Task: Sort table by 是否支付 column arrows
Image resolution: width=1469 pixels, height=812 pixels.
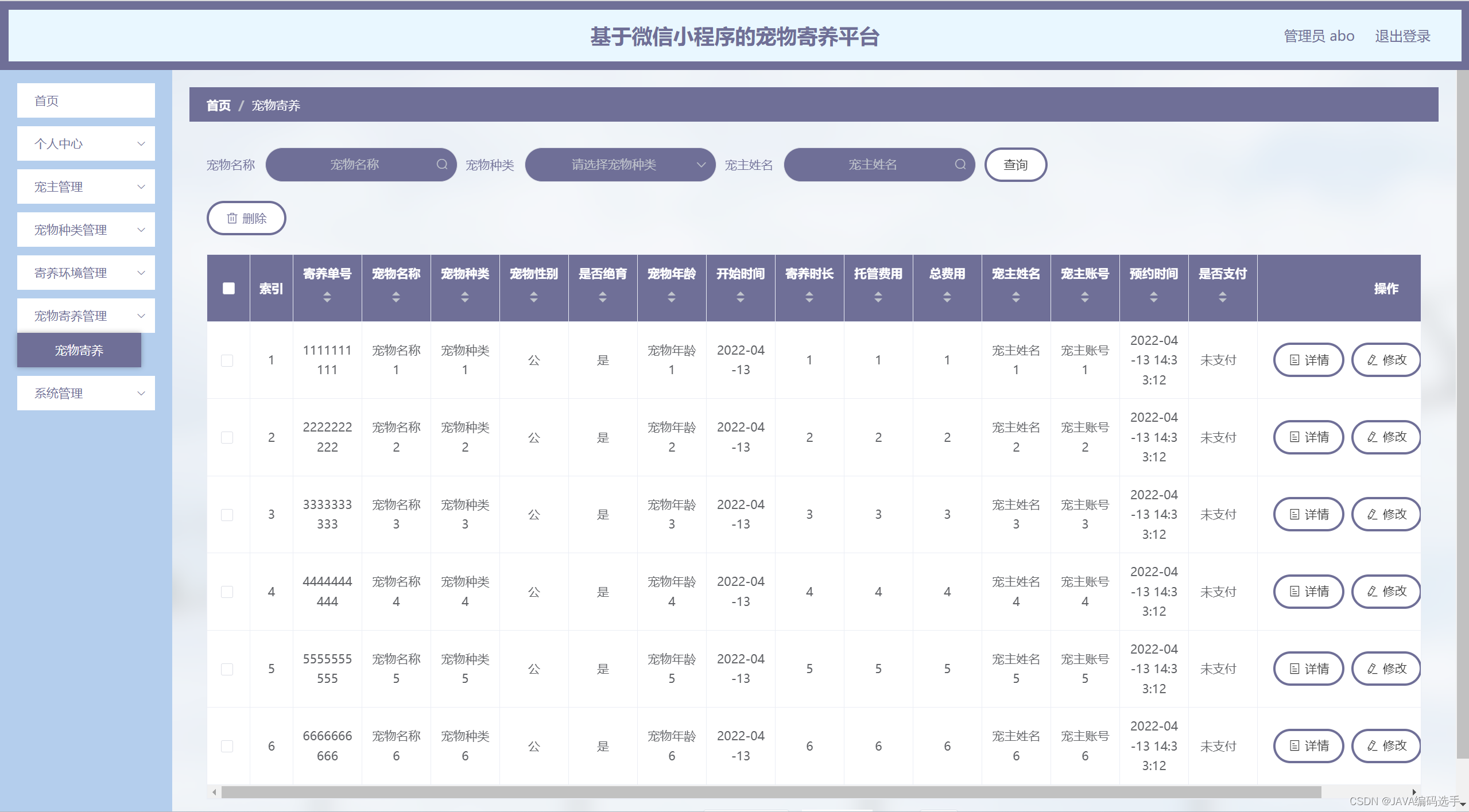Action: (1223, 297)
